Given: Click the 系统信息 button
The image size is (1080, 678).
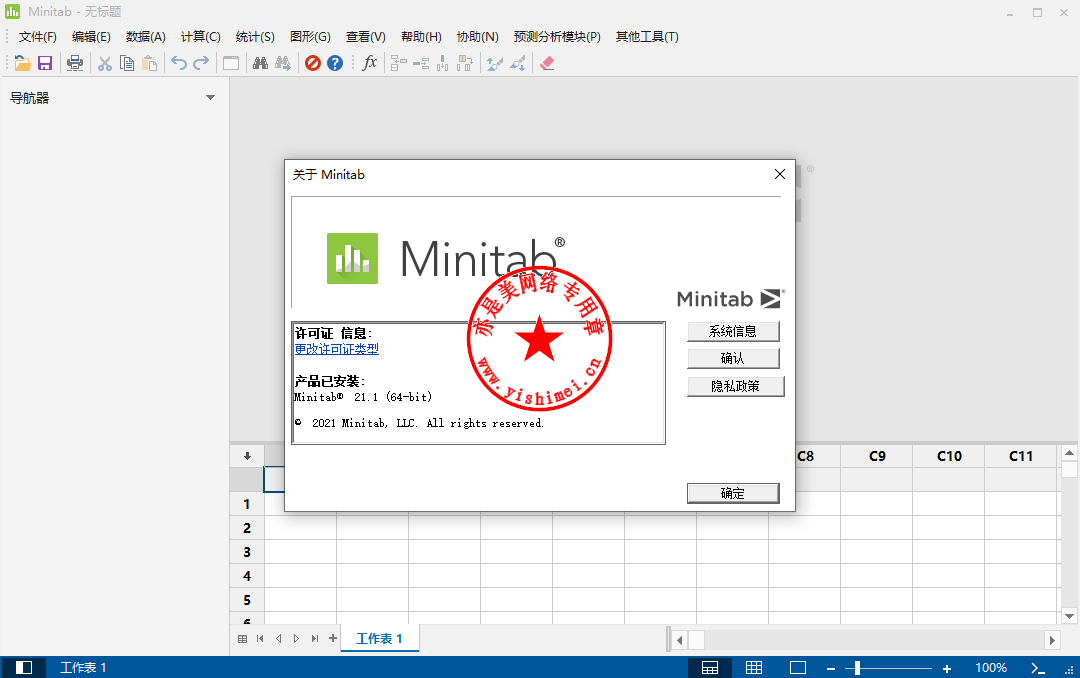Looking at the screenshot, I should point(733,331).
